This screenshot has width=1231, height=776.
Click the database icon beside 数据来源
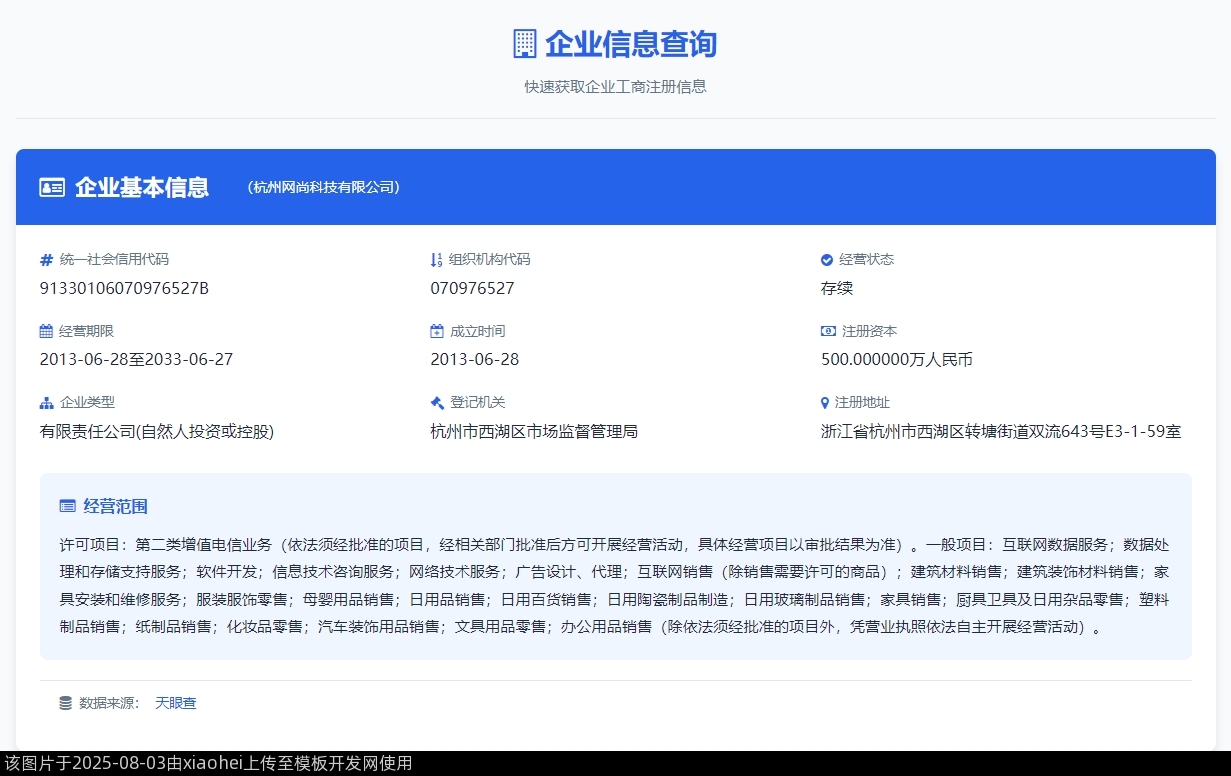tap(66, 703)
